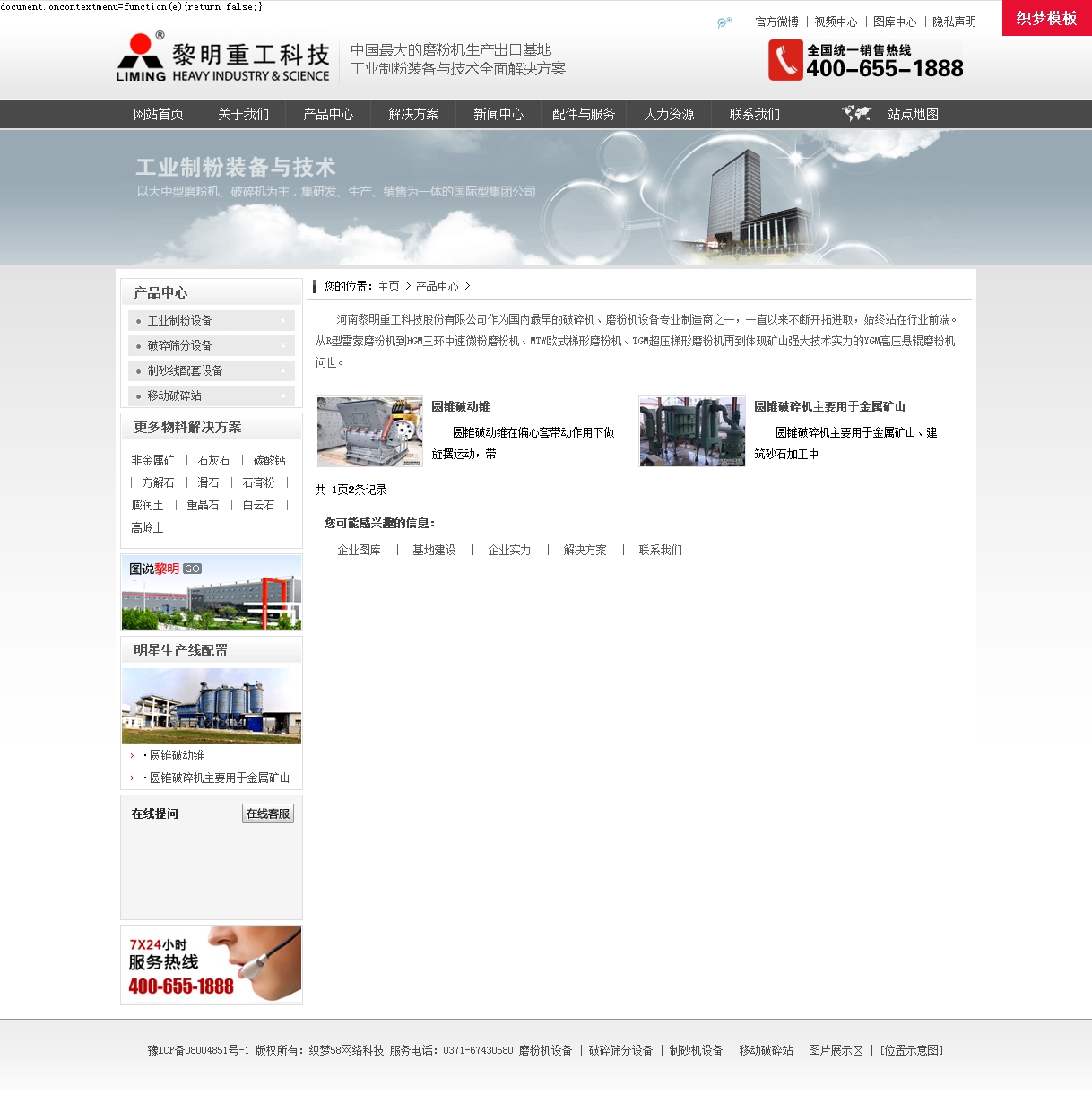The height and width of the screenshot is (1095, 1092).
Task: Click 滑石 material link
Action: coord(208,482)
